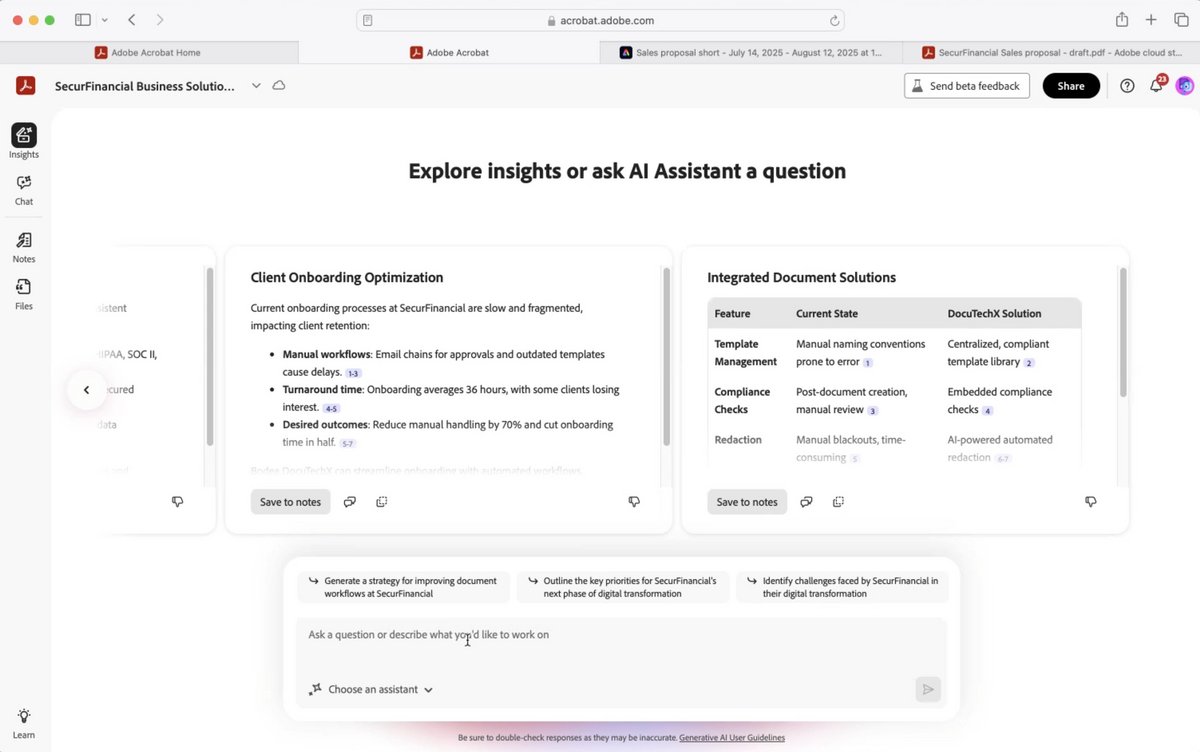This screenshot has width=1200, height=752.
Task: Click the Adobe Acrobat logo icon
Action: pyautogui.click(x=25, y=86)
